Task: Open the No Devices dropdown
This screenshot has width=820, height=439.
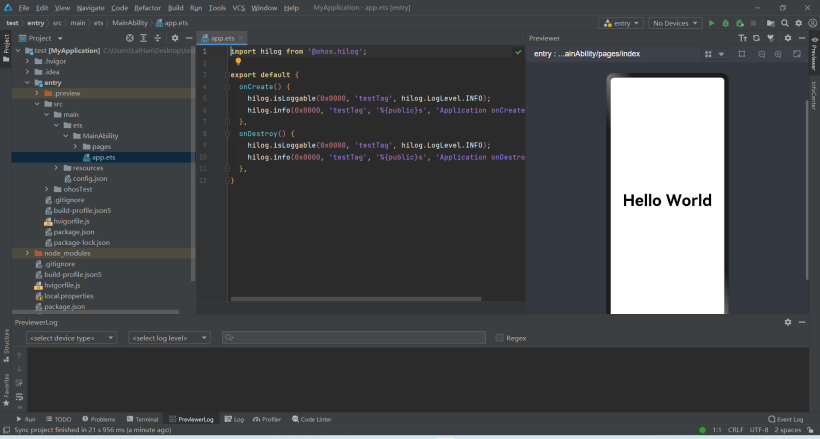Action: tap(674, 23)
